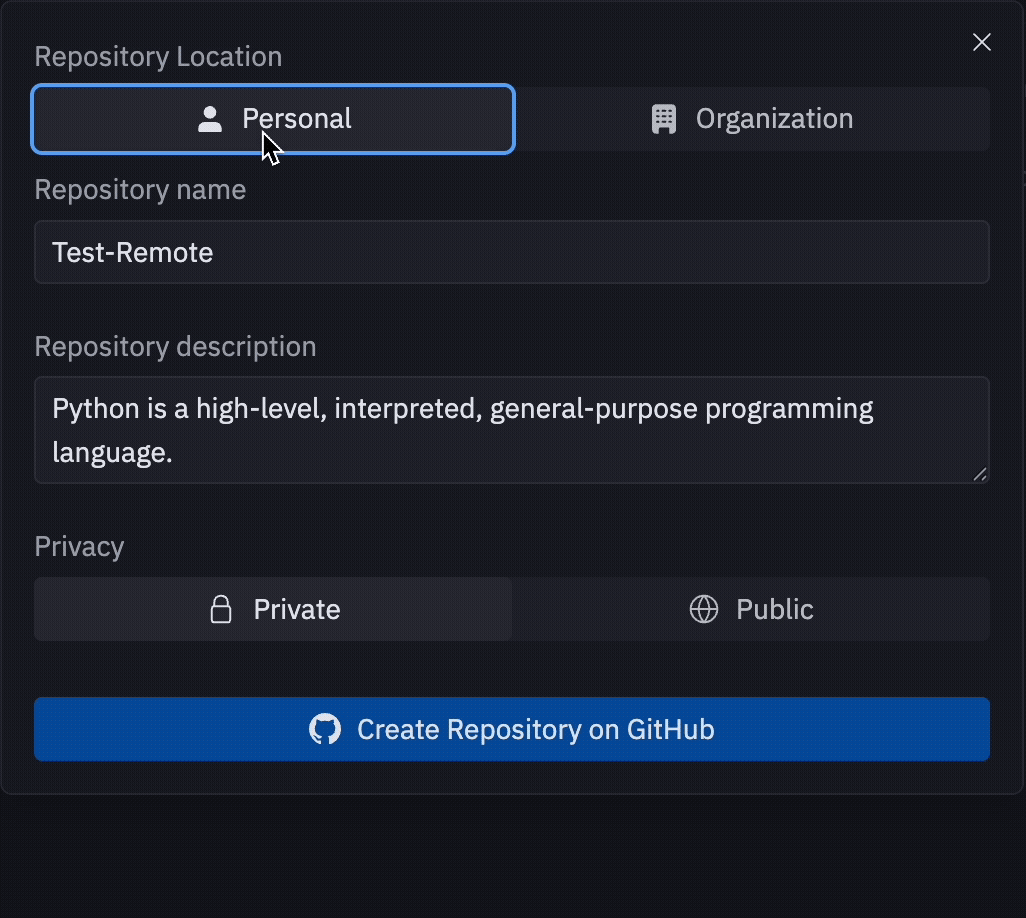Image resolution: width=1026 pixels, height=918 pixels.
Task: Focus the Repository name input field
Action: pyautogui.click(x=600, y=252)
